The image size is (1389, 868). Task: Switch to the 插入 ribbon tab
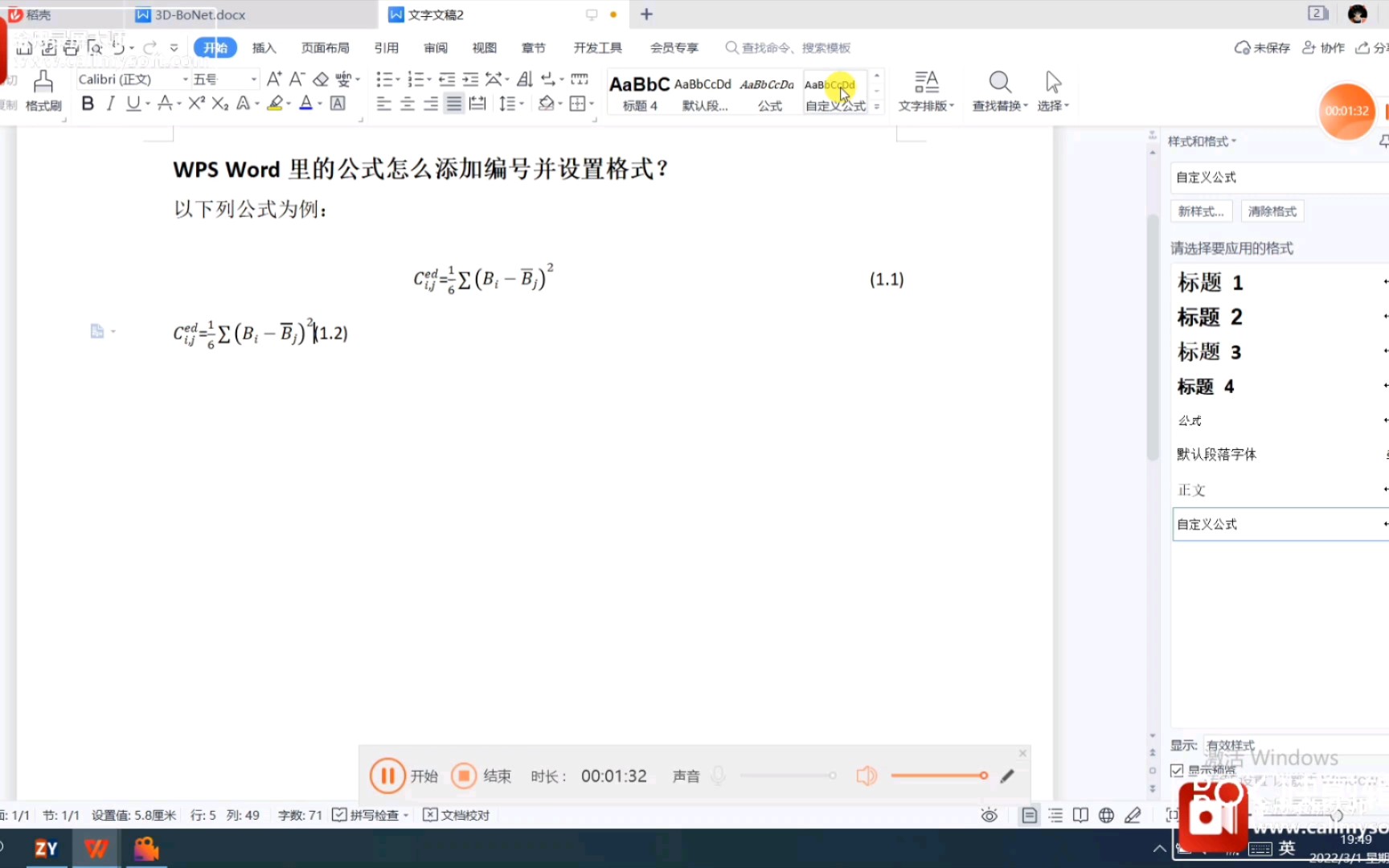click(x=264, y=47)
